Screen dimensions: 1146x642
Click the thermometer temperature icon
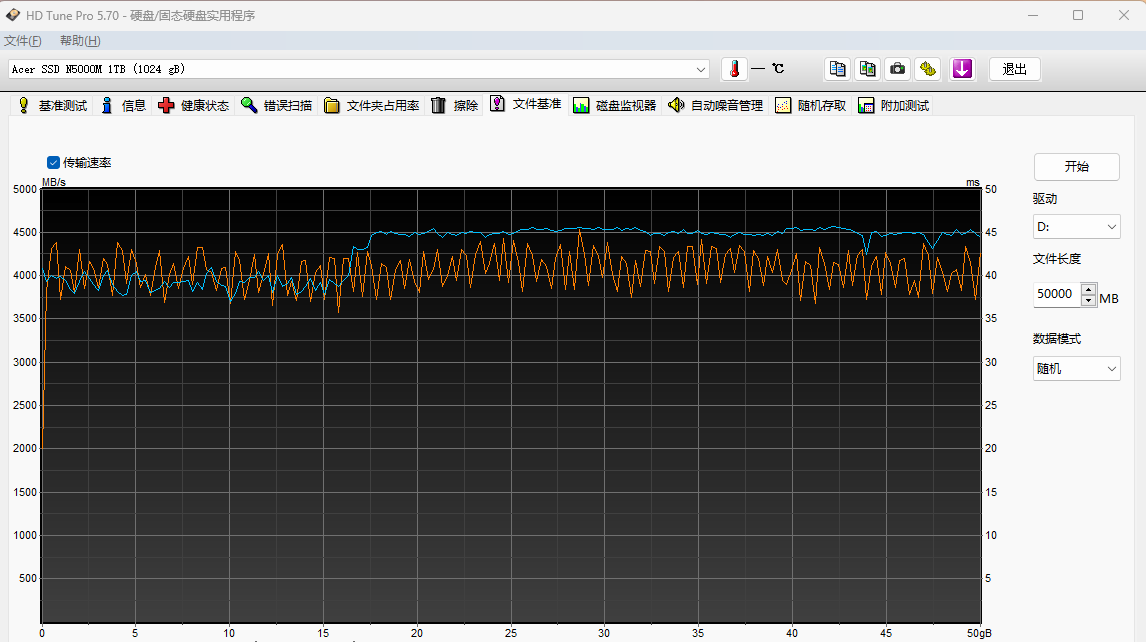coord(734,69)
